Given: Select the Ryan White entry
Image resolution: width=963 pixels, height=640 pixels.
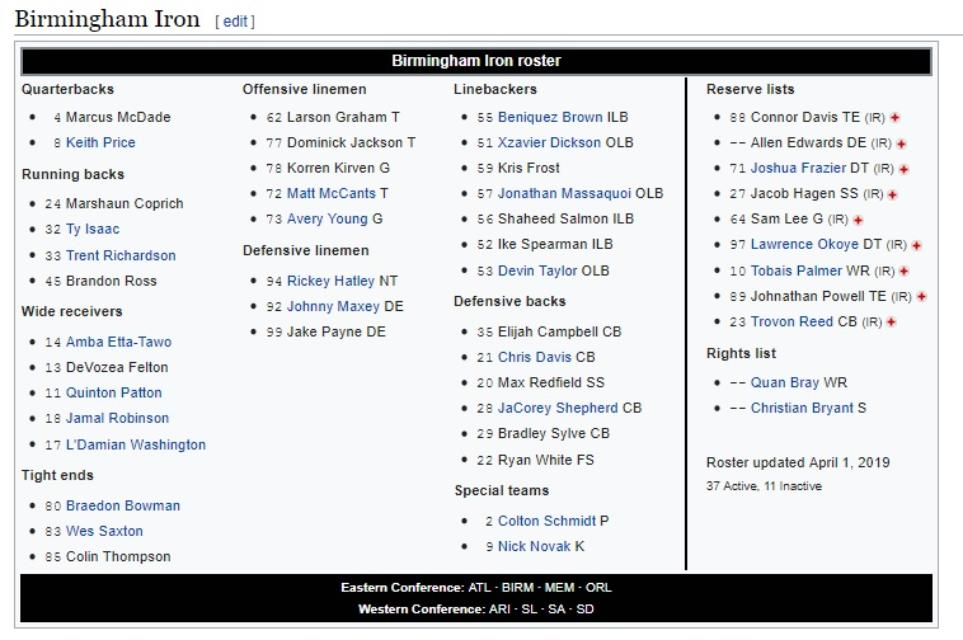Looking at the screenshot, I should pos(535,460).
